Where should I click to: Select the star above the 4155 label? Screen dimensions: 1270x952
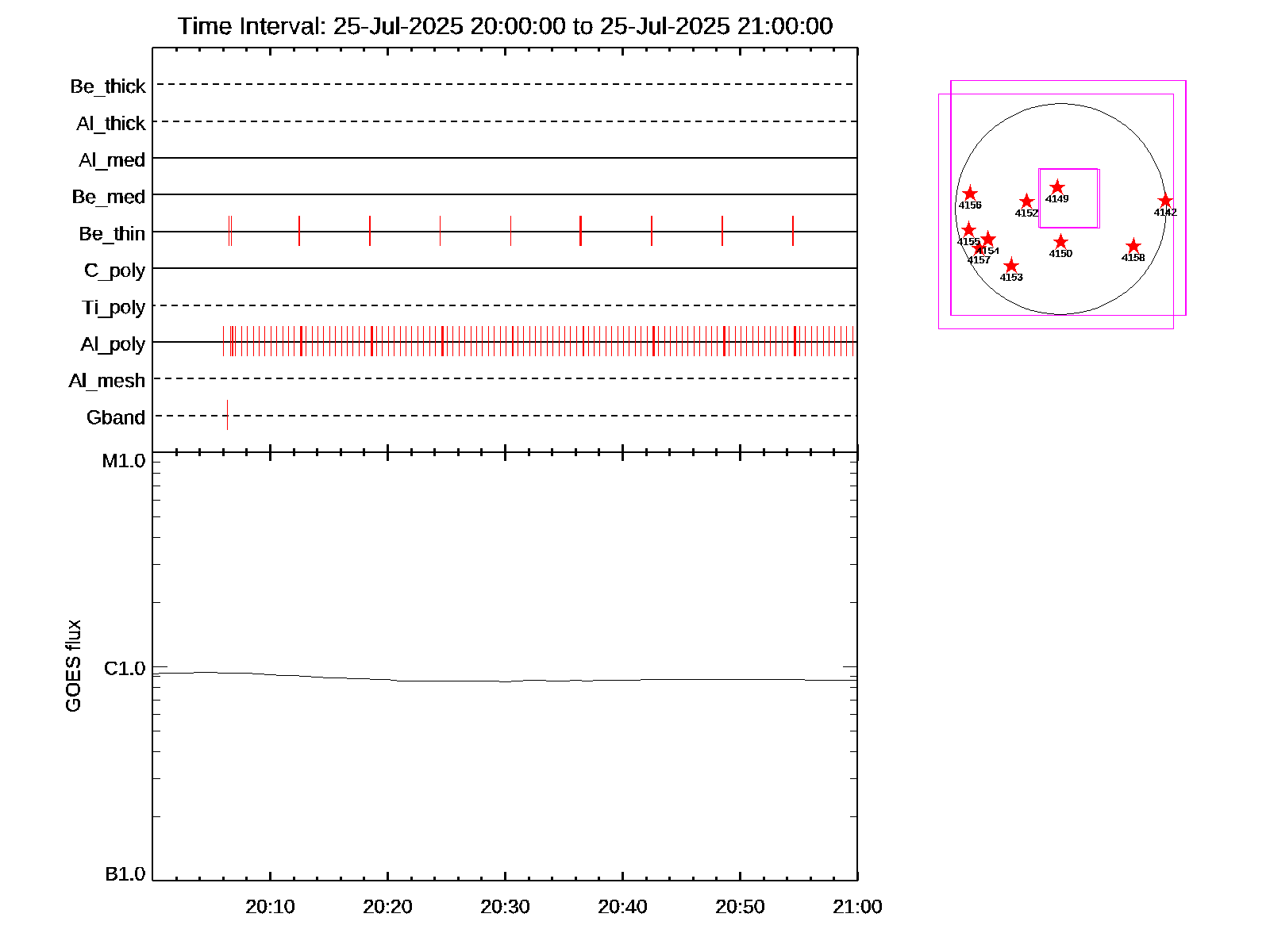pyautogui.click(x=968, y=230)
